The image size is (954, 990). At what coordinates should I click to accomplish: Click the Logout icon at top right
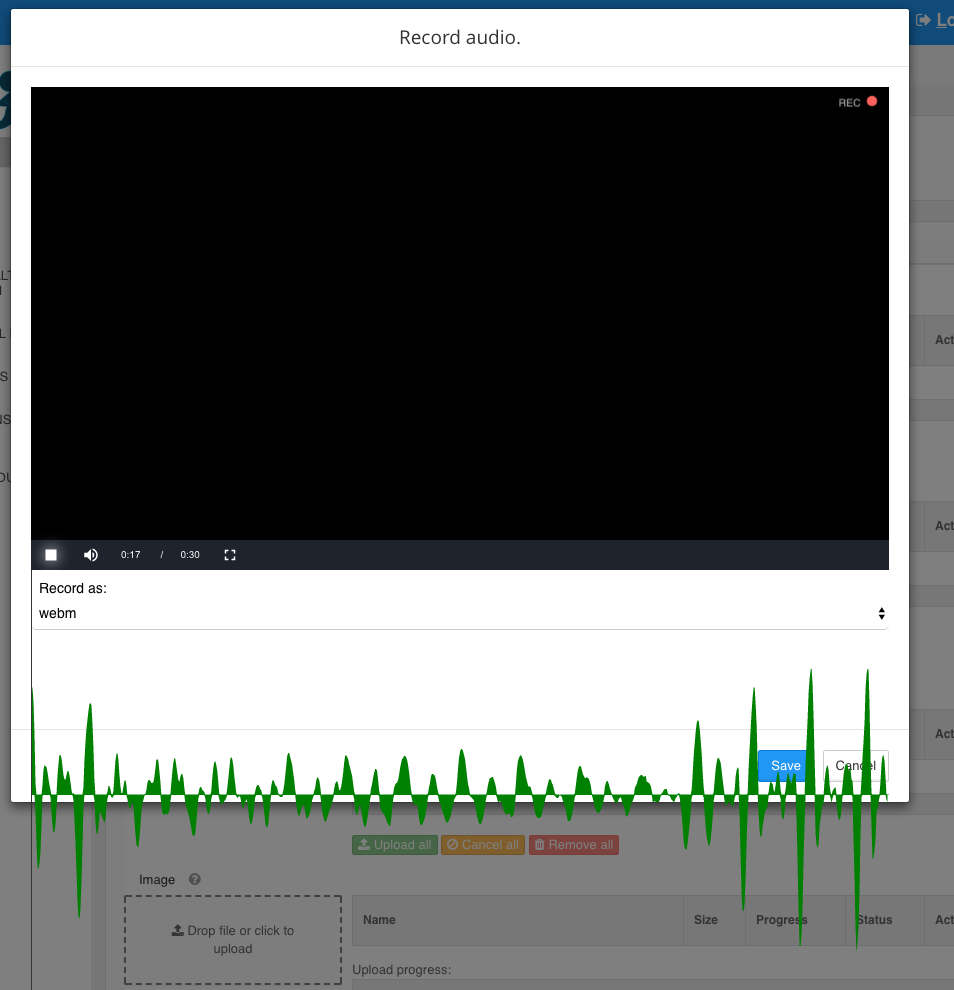point(923,19)
